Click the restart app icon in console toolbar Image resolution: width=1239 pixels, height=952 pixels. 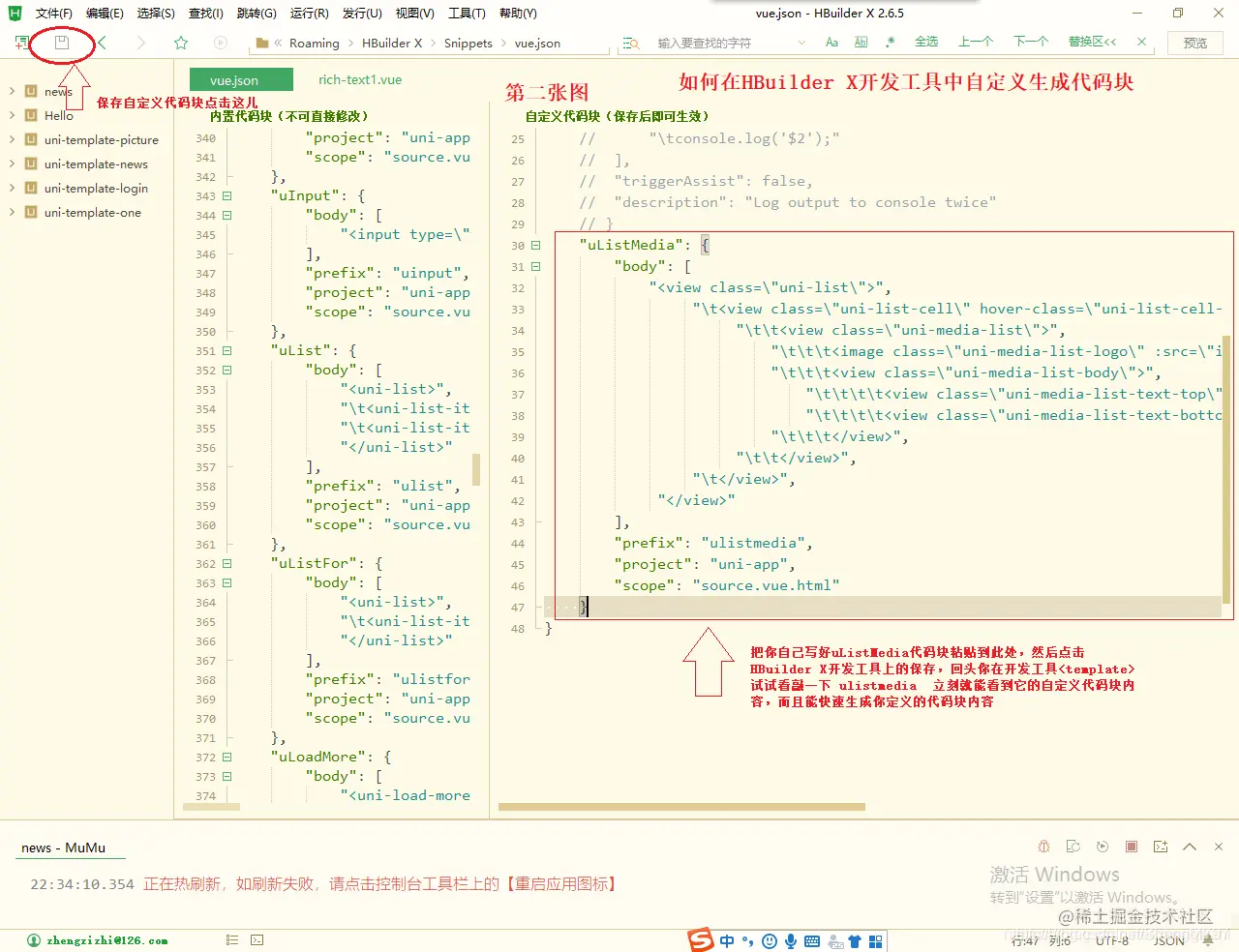[1103, 847]
